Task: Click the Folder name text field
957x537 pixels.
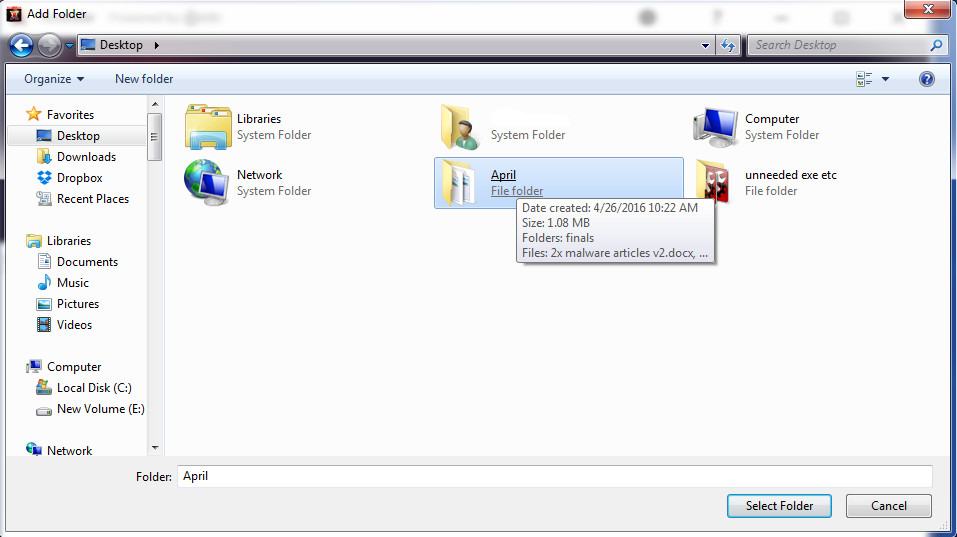Action: [x=554, y=476]
